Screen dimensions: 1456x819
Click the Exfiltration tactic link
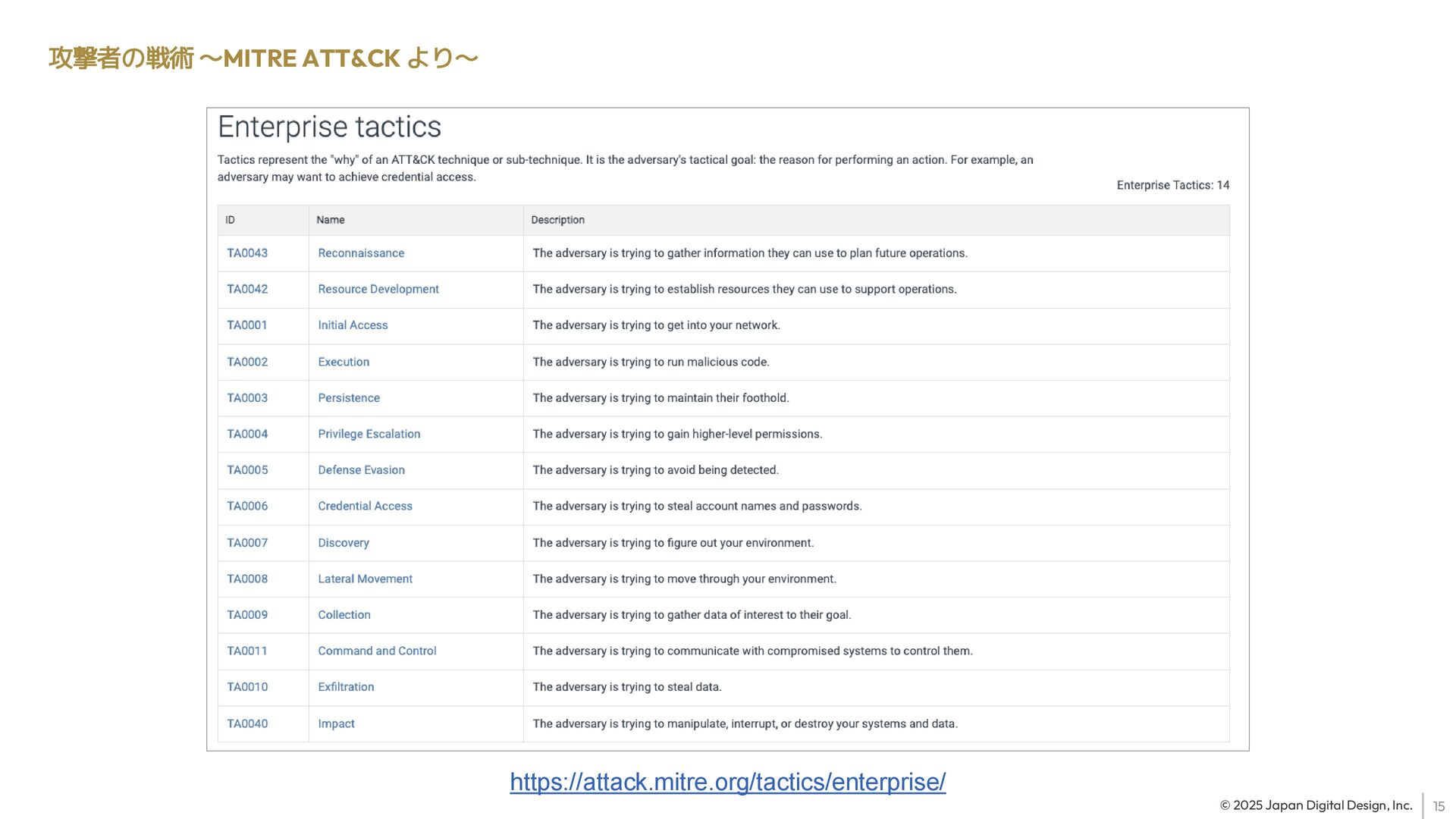coord(346,687)
